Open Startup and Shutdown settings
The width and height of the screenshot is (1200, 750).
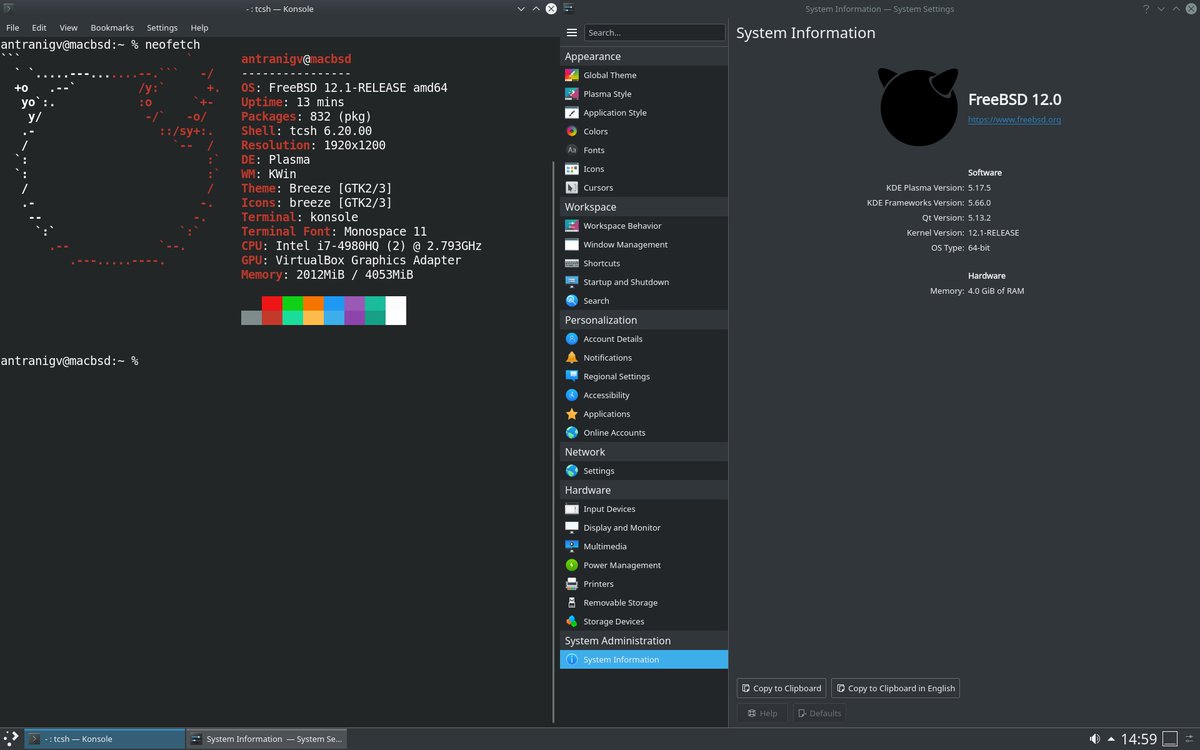point(644,282)
